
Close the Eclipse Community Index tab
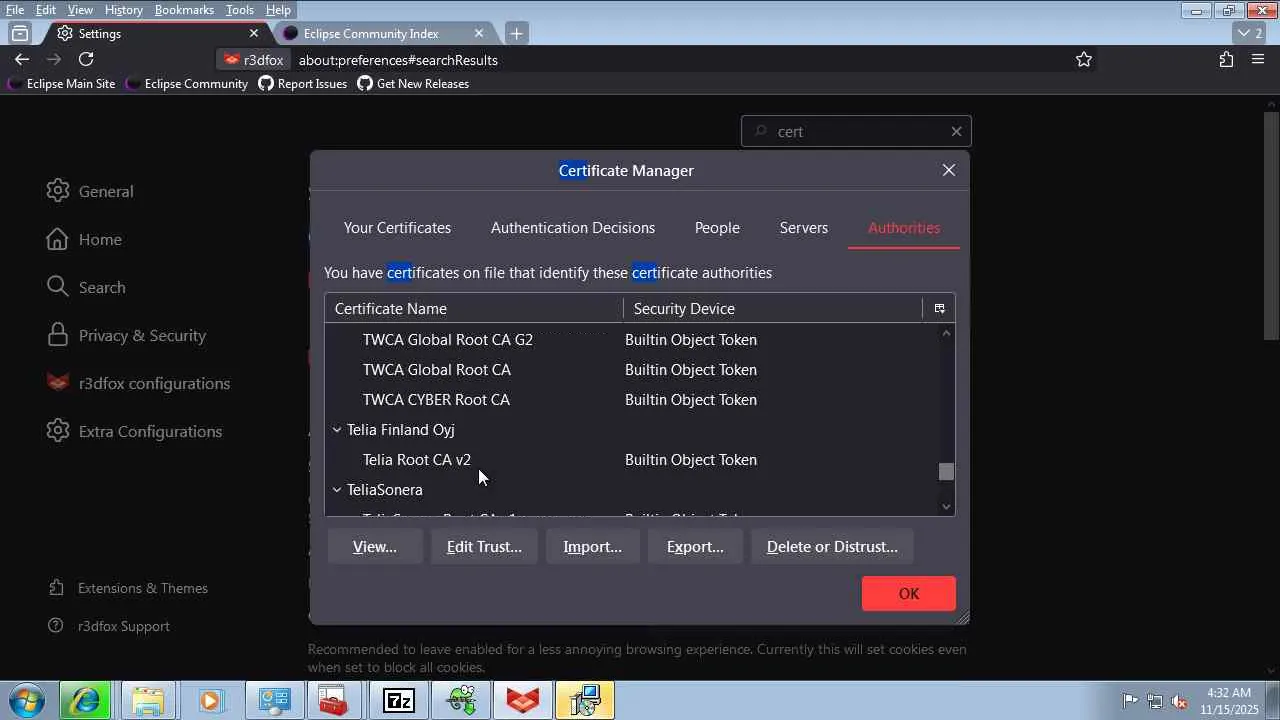pyautogui.click(x=479, y=33)
